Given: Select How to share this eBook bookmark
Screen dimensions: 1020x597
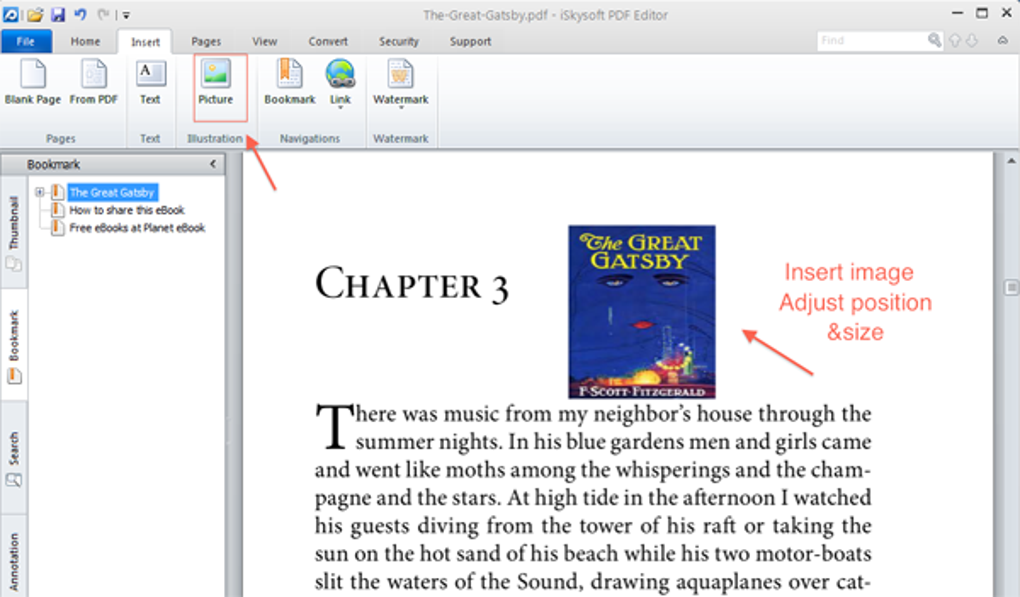Looking at the screenshot, I should click(x=127, y=210).
